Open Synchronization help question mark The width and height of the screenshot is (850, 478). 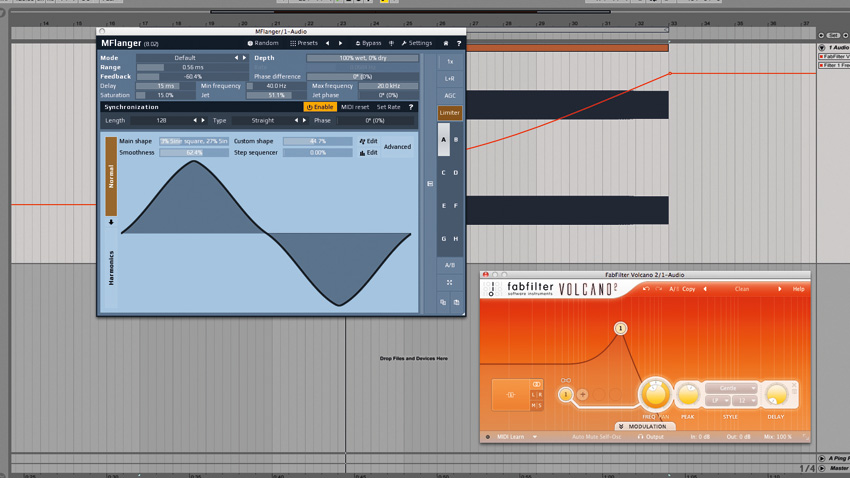pyautogui.click(x=410, y=107)
